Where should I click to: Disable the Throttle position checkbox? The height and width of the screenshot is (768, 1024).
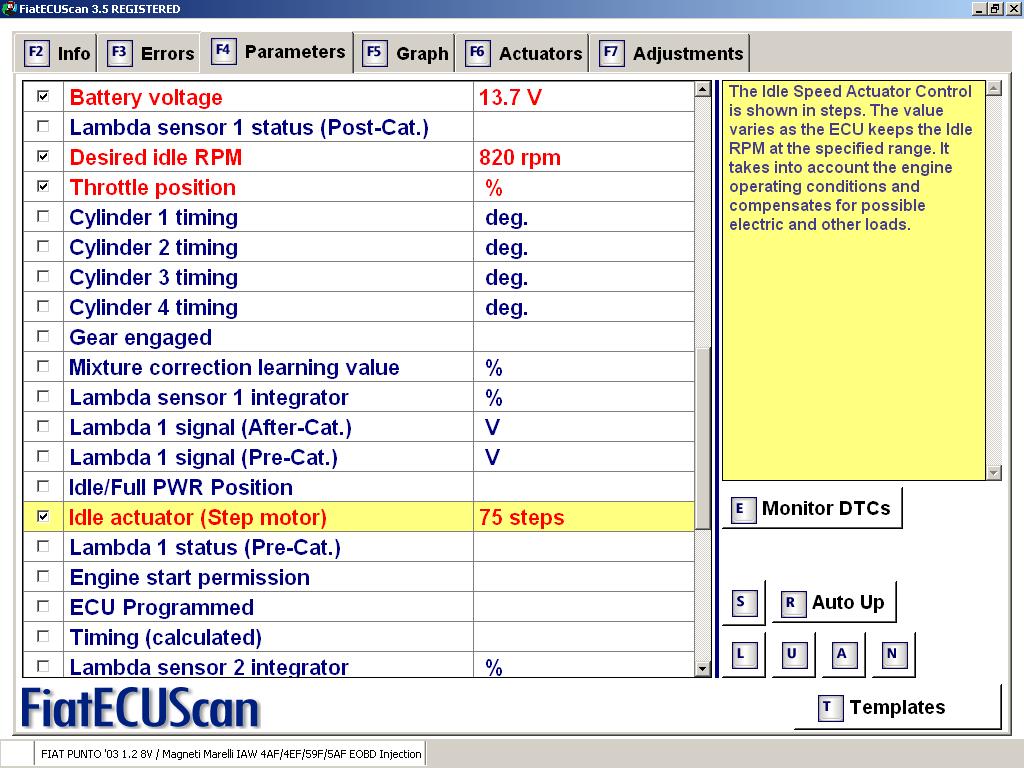tap(43, 186)
